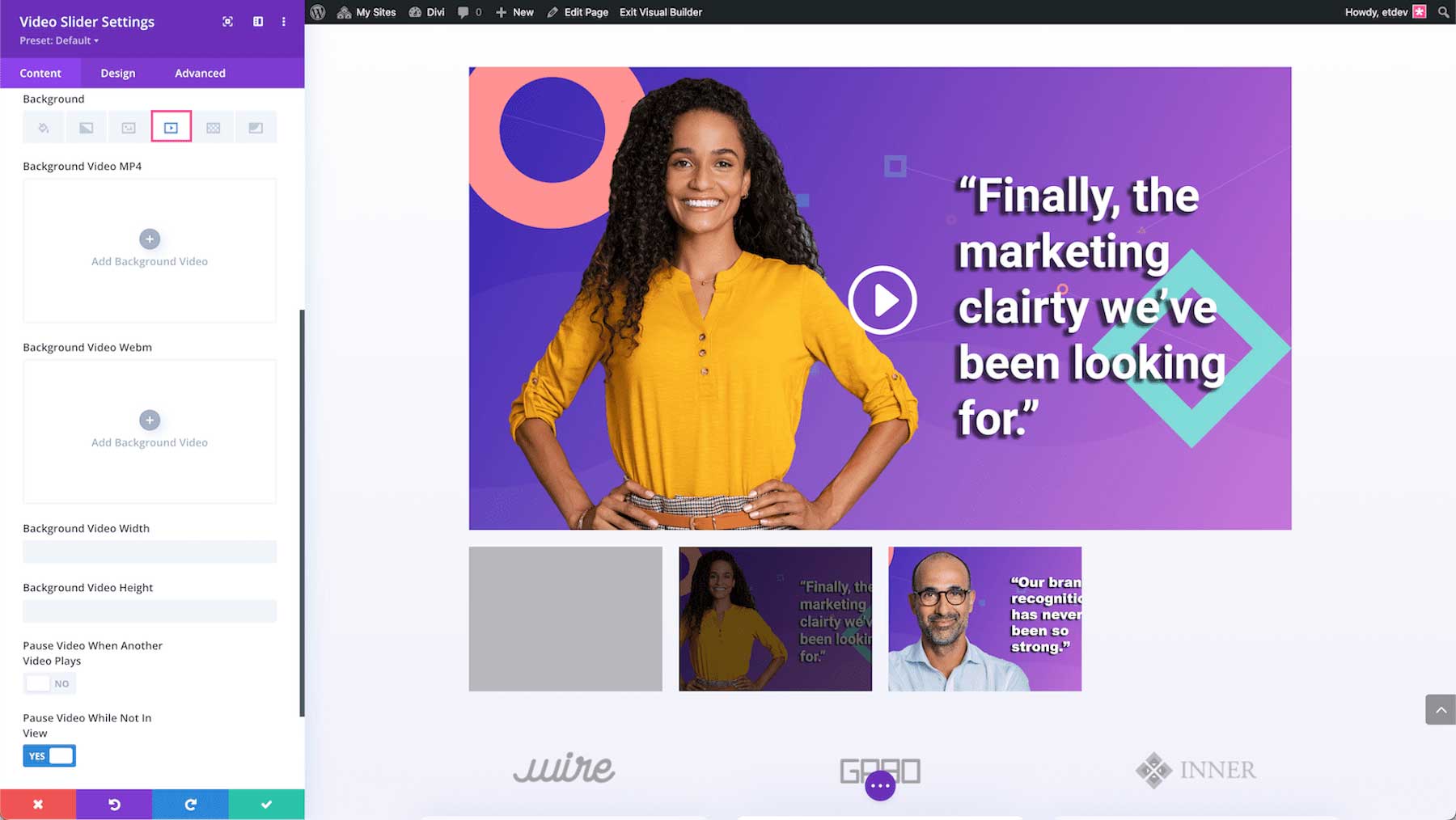This screenshot has width=1456, height=820.
Task: Open the three-dot options menu in settings header
Action: tap(283, 22)
